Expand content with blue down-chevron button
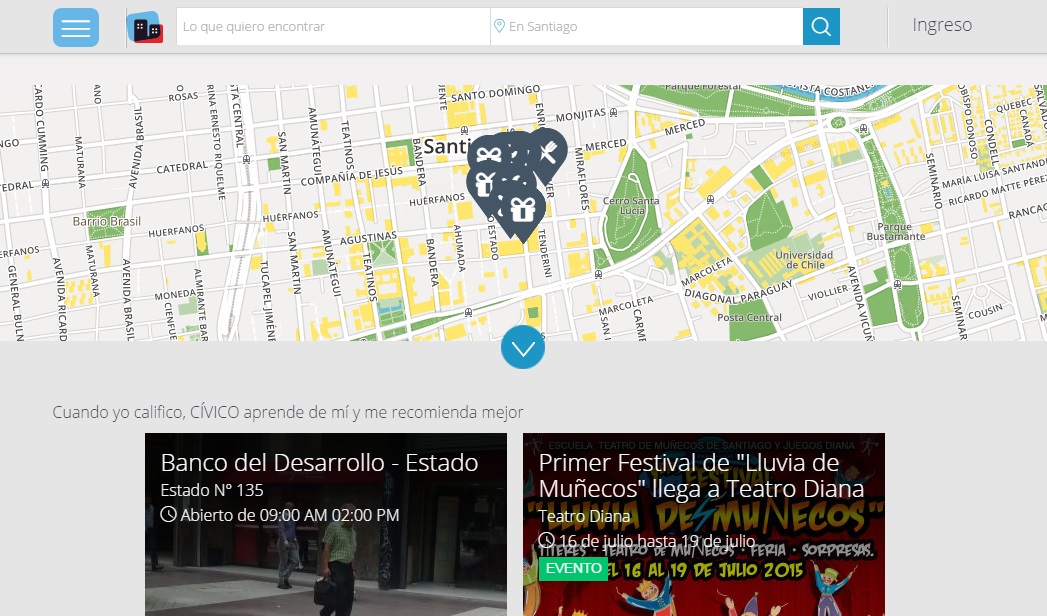The image size is (1047, 616). (x=523, y=347)
